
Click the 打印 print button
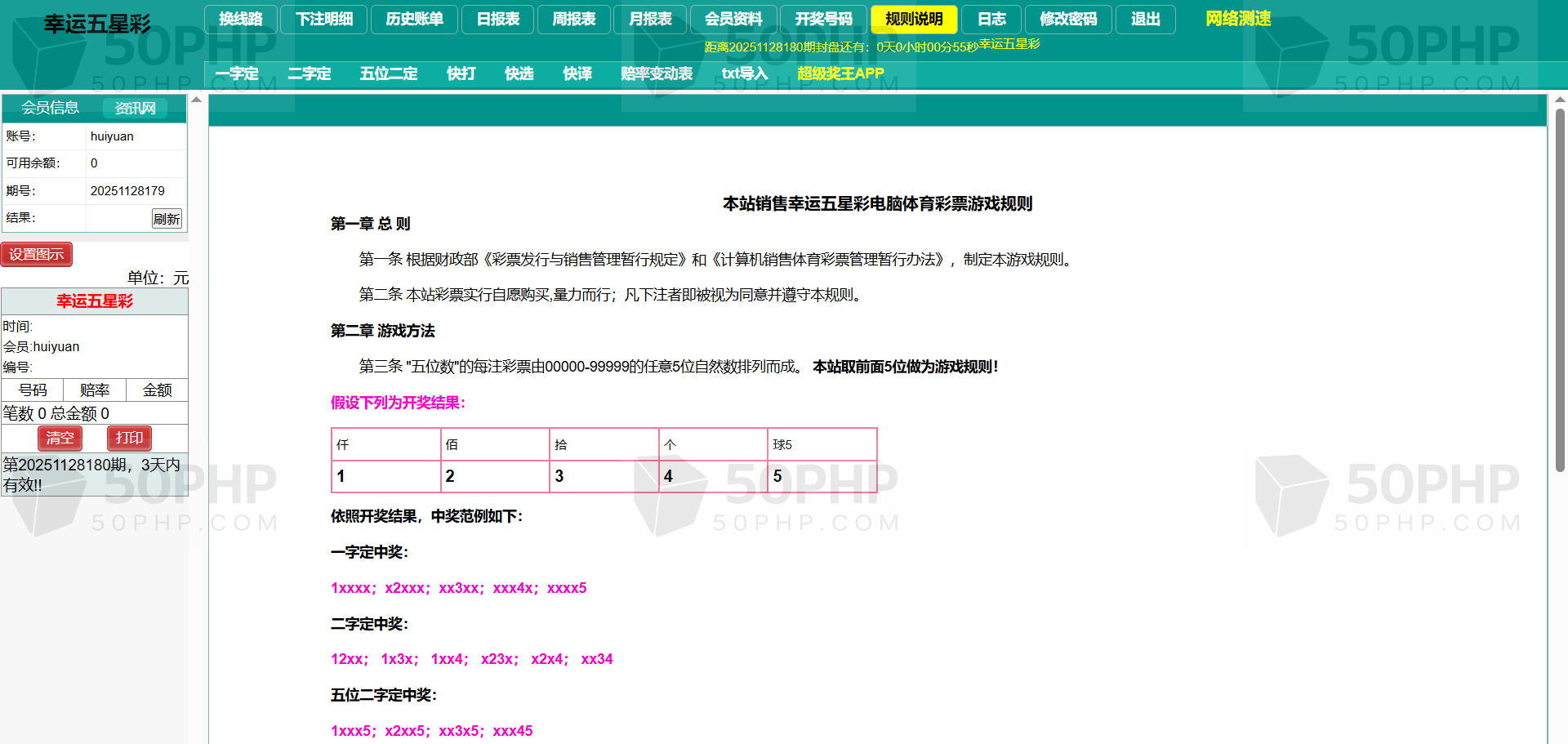[x=129, y=438]
